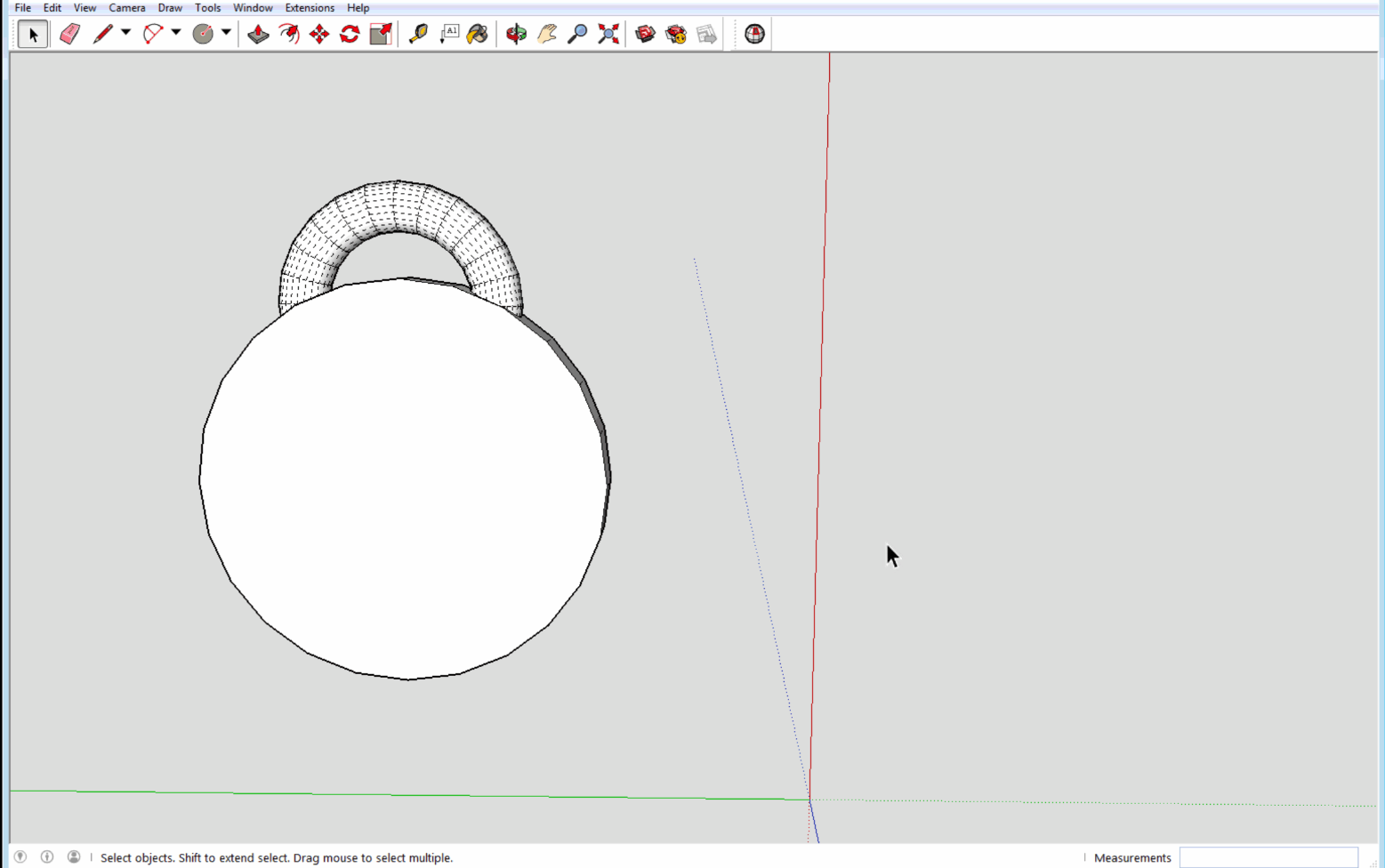
Task: Expand the Arc tool dropdown arrow
Action: pos(176,33)
